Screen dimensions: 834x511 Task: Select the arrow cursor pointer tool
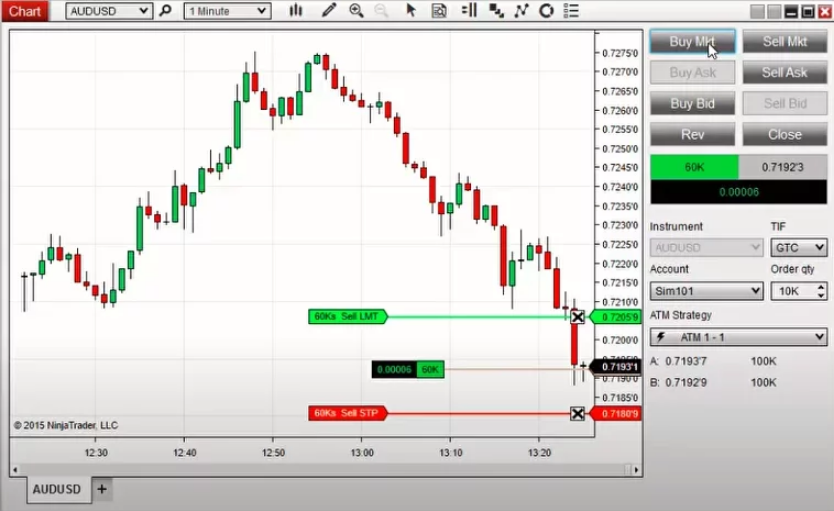coord(412,11)
